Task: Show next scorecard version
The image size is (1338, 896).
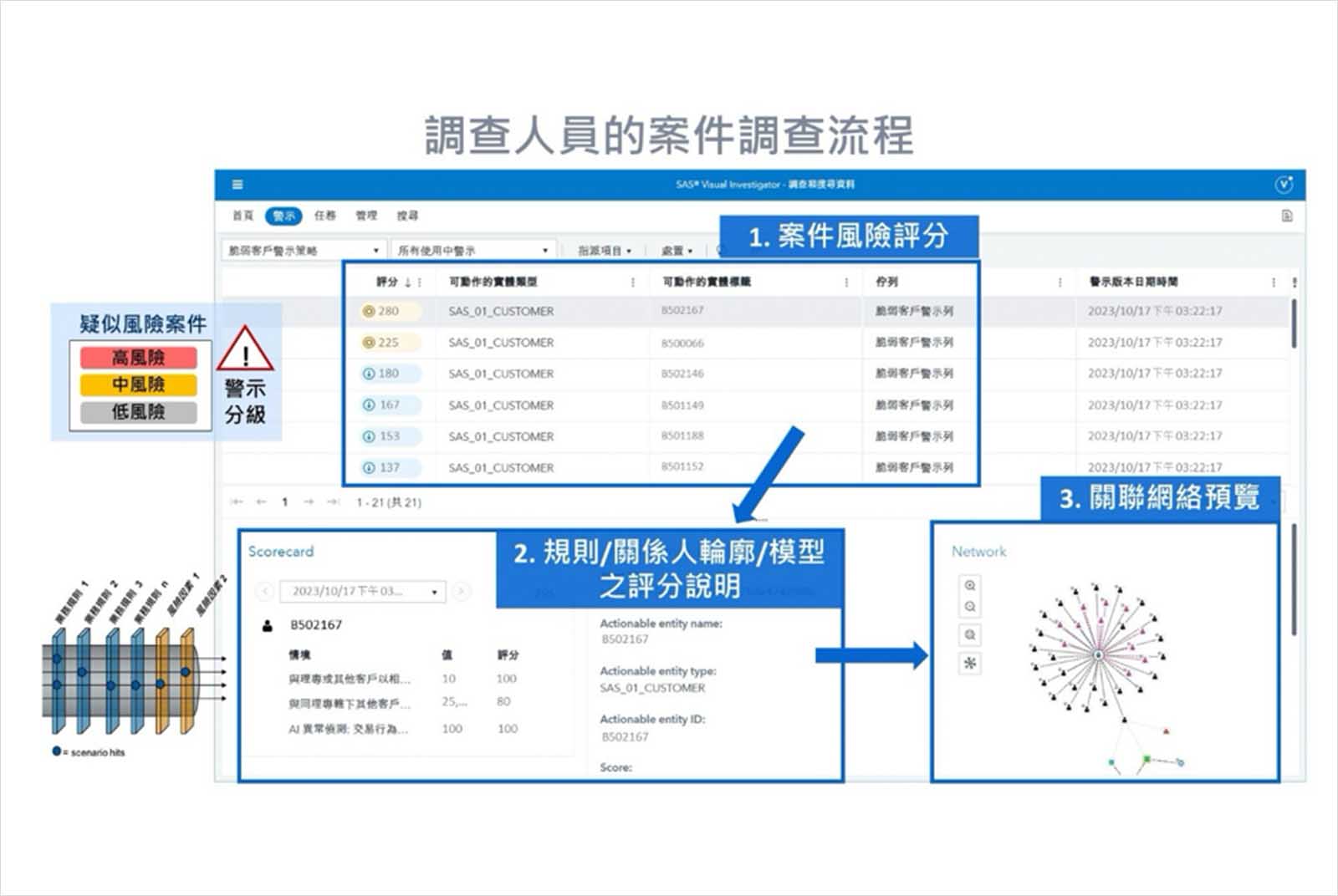Action: coord(461,591)
